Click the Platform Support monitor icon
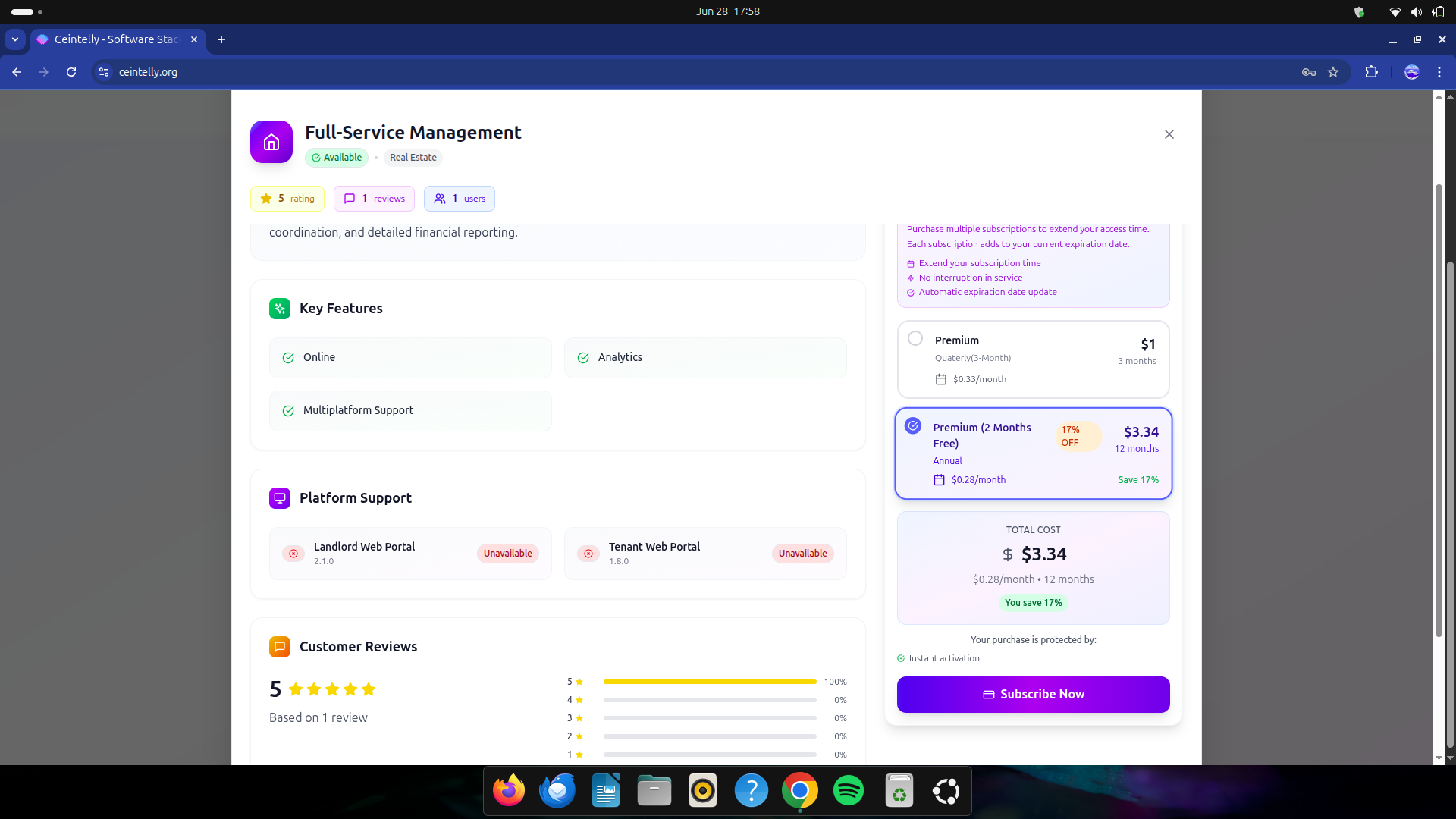Viewport: 1456px width, 819px height. [280, 498]
